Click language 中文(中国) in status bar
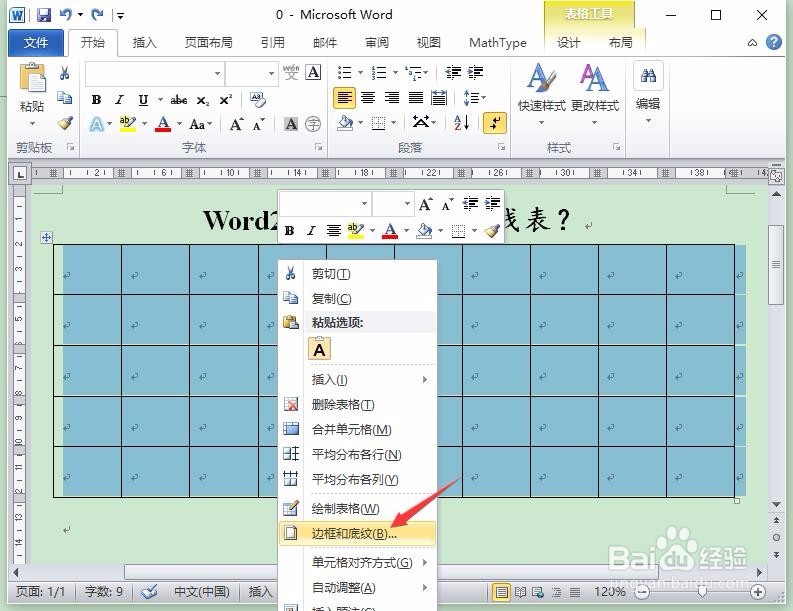793x611 pixels. coord(201,591)
